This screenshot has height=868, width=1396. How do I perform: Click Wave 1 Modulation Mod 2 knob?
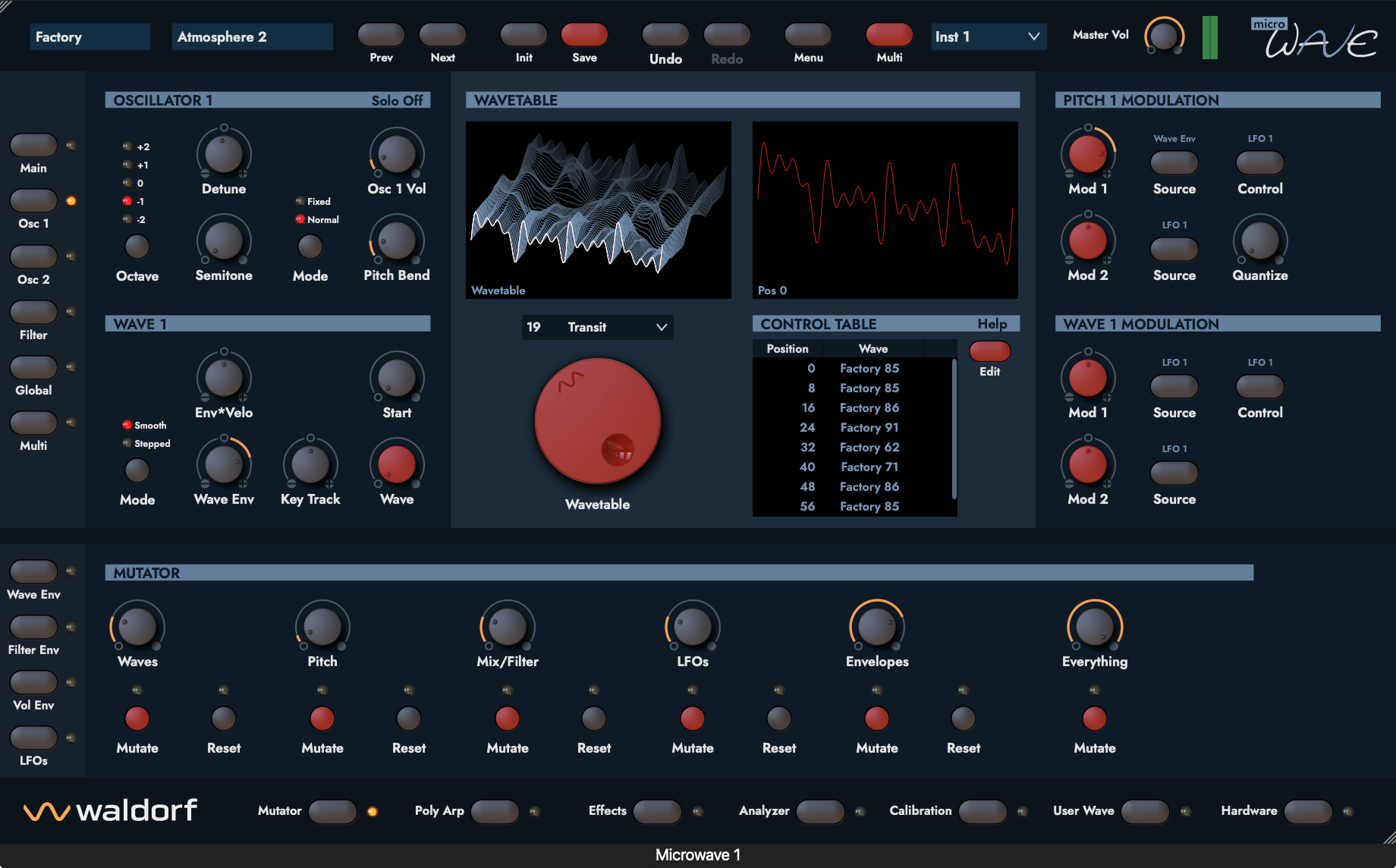pos(1088,464)
